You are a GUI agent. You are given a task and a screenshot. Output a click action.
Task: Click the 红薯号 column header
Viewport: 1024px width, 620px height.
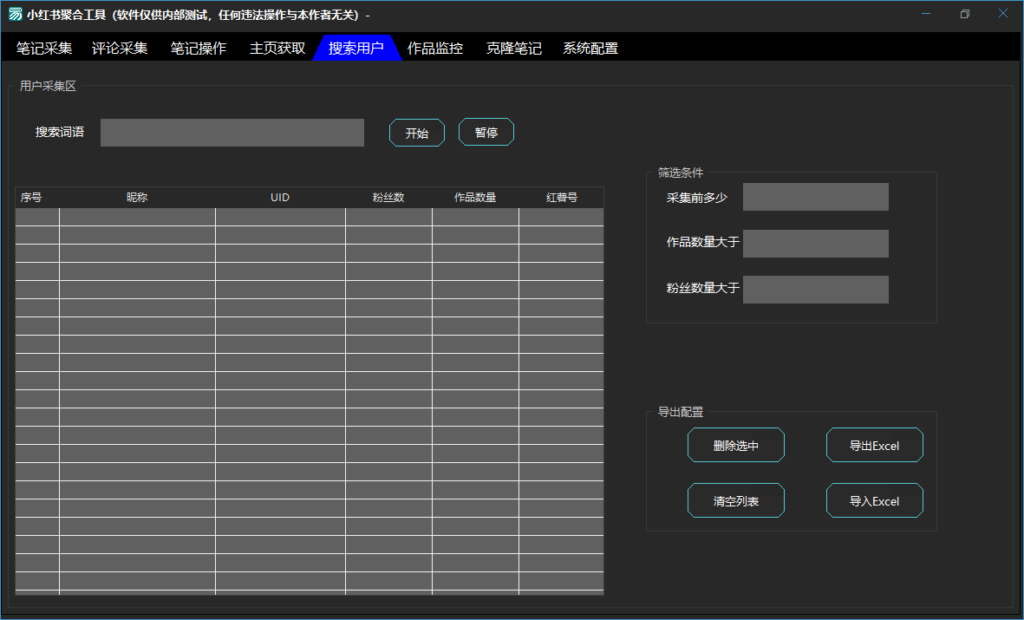pos(562,197)
